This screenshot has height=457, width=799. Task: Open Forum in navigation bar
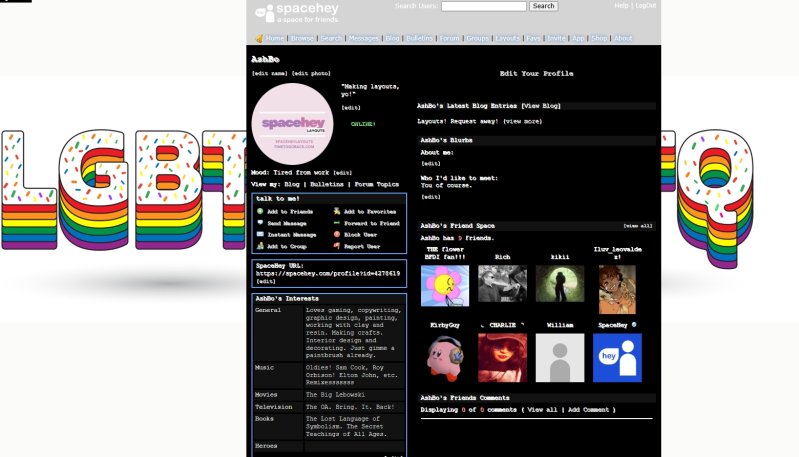click(x=449, y=38)
